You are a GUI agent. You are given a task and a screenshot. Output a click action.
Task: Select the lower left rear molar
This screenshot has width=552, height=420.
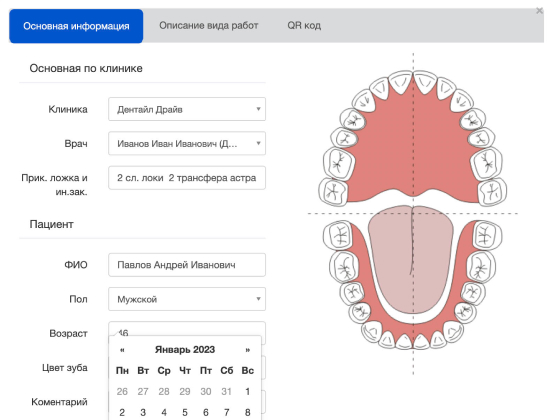[338, 234]
